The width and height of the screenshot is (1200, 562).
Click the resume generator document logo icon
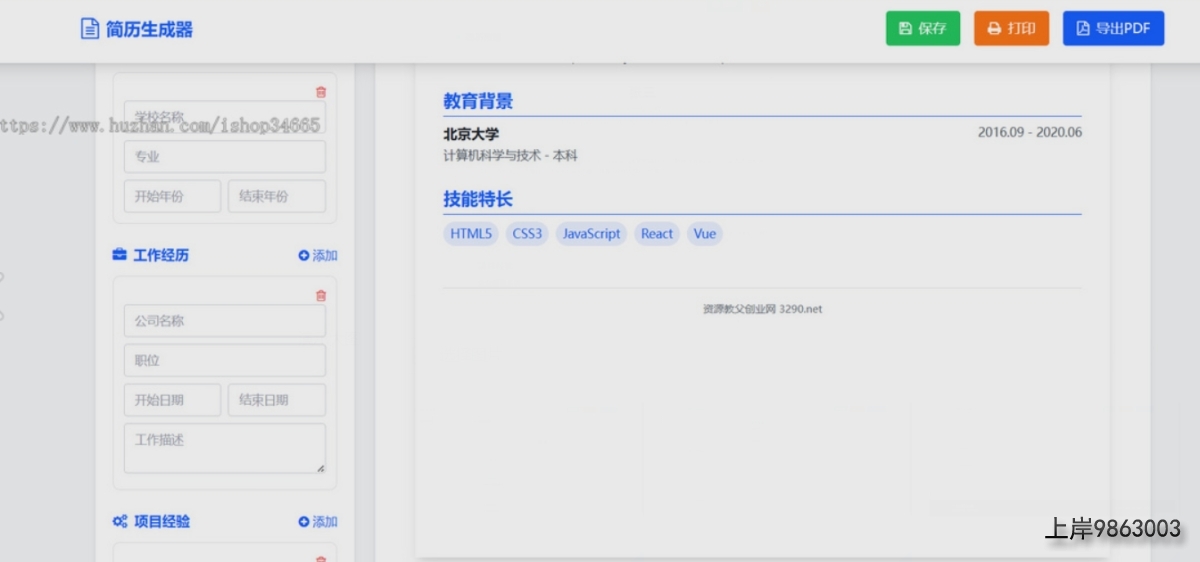pos(90,29)
